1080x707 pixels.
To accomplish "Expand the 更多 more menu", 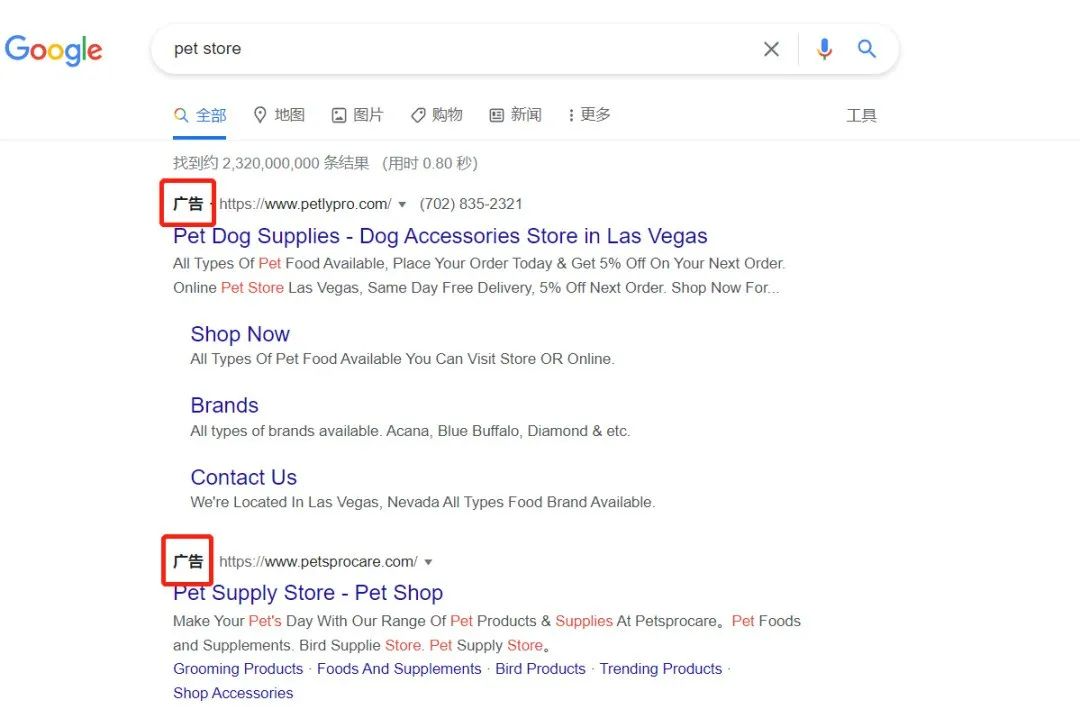I will tap(590, 115).
